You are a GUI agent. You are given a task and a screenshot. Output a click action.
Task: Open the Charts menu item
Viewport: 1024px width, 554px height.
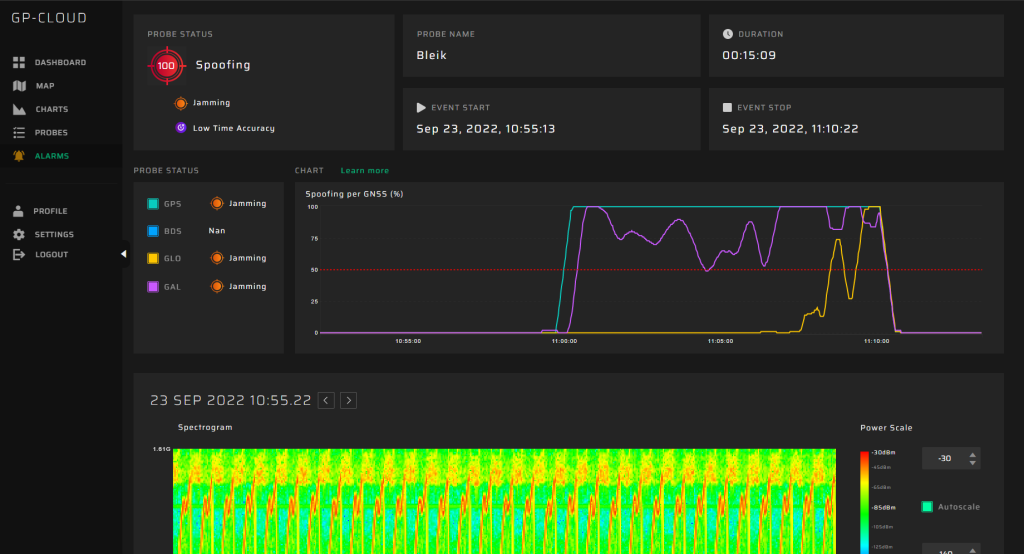tap(52, 110)
